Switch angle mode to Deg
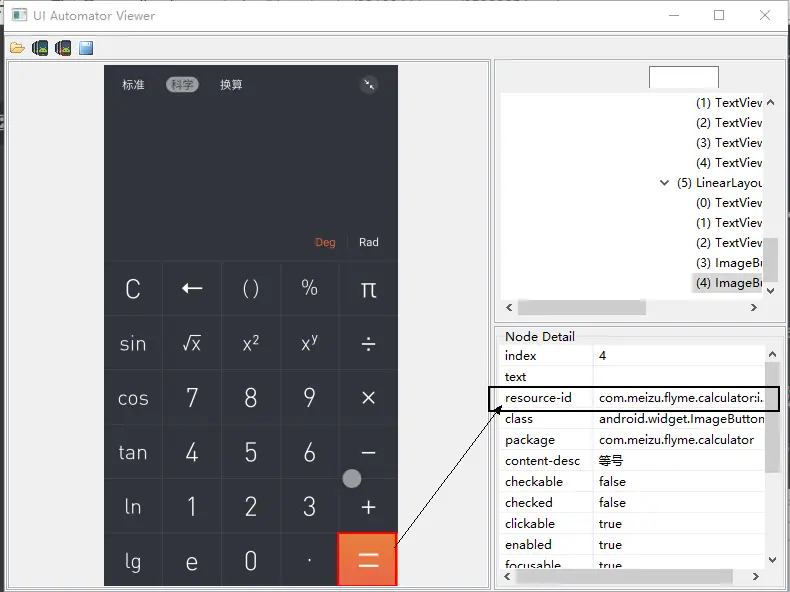The height and width of the screenshot is (592, 790). (x=325, y=242)
